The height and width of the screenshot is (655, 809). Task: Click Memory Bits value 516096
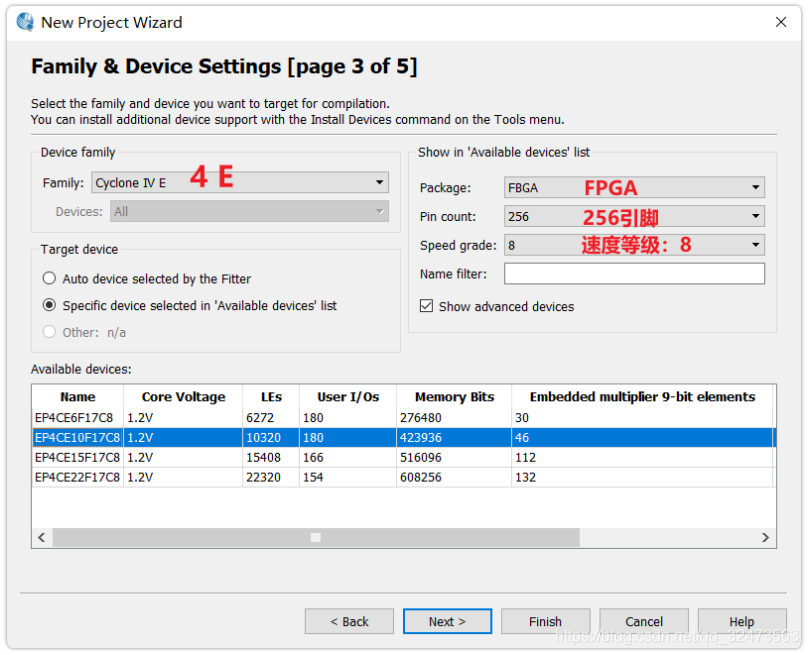coord(420,457)
